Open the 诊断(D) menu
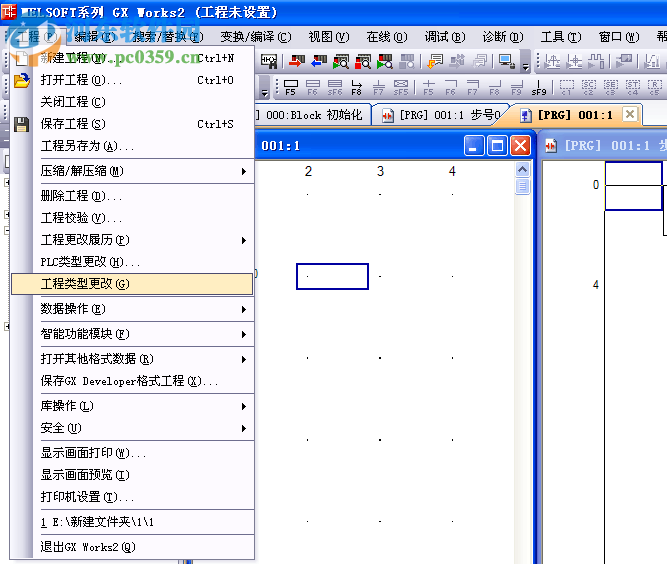The height and width of the screenshot is (564, 667). [502, 37]
